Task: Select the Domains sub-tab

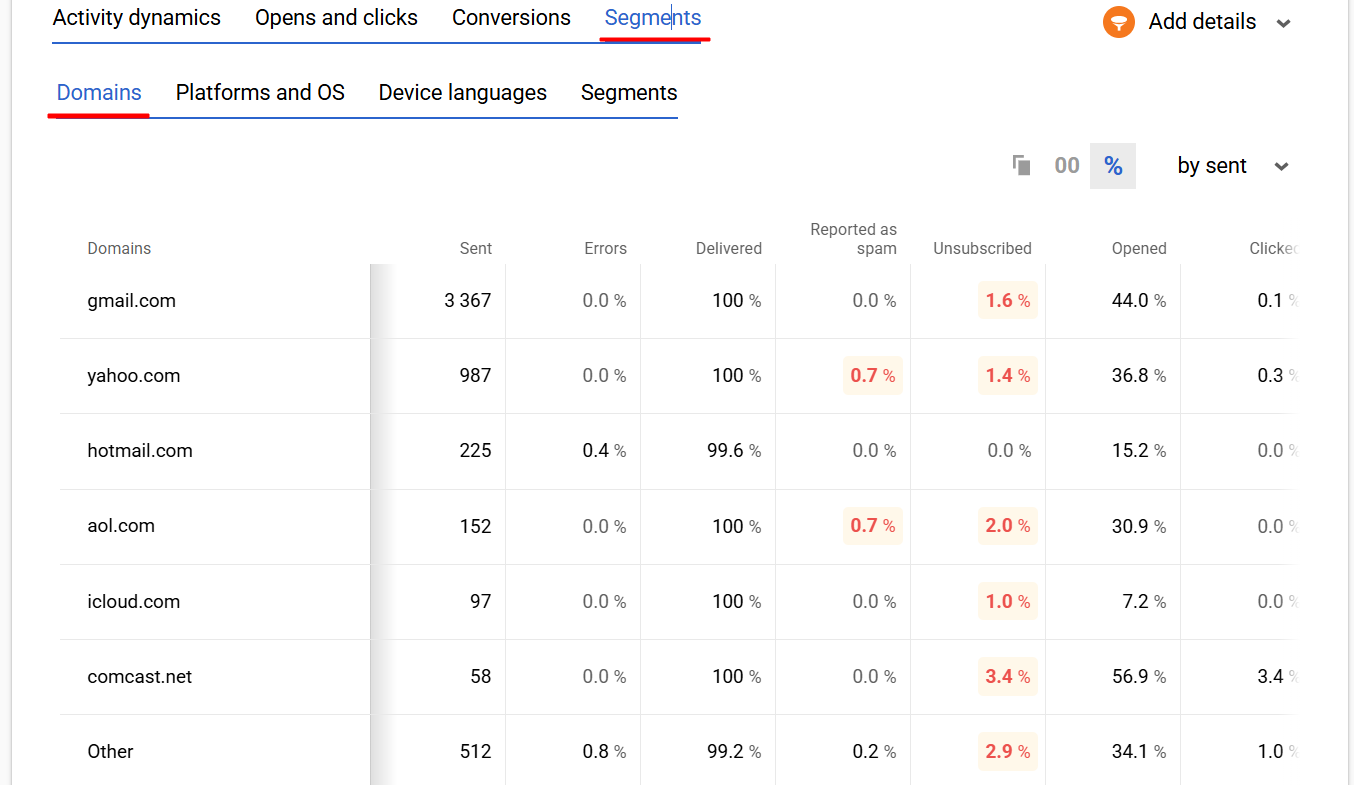Action: click(99, 93)
